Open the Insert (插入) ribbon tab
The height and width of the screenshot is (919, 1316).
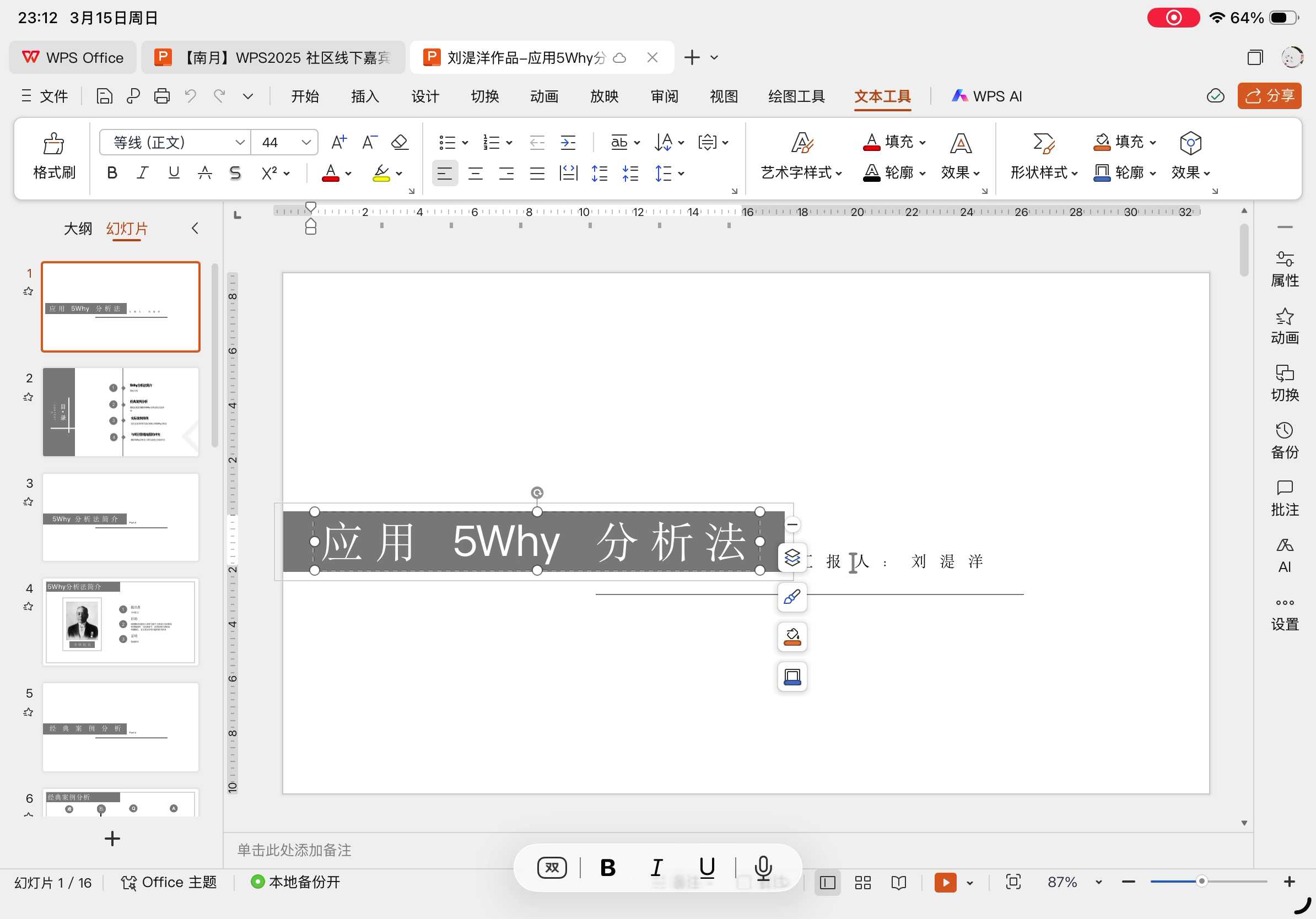pos(365,96)
